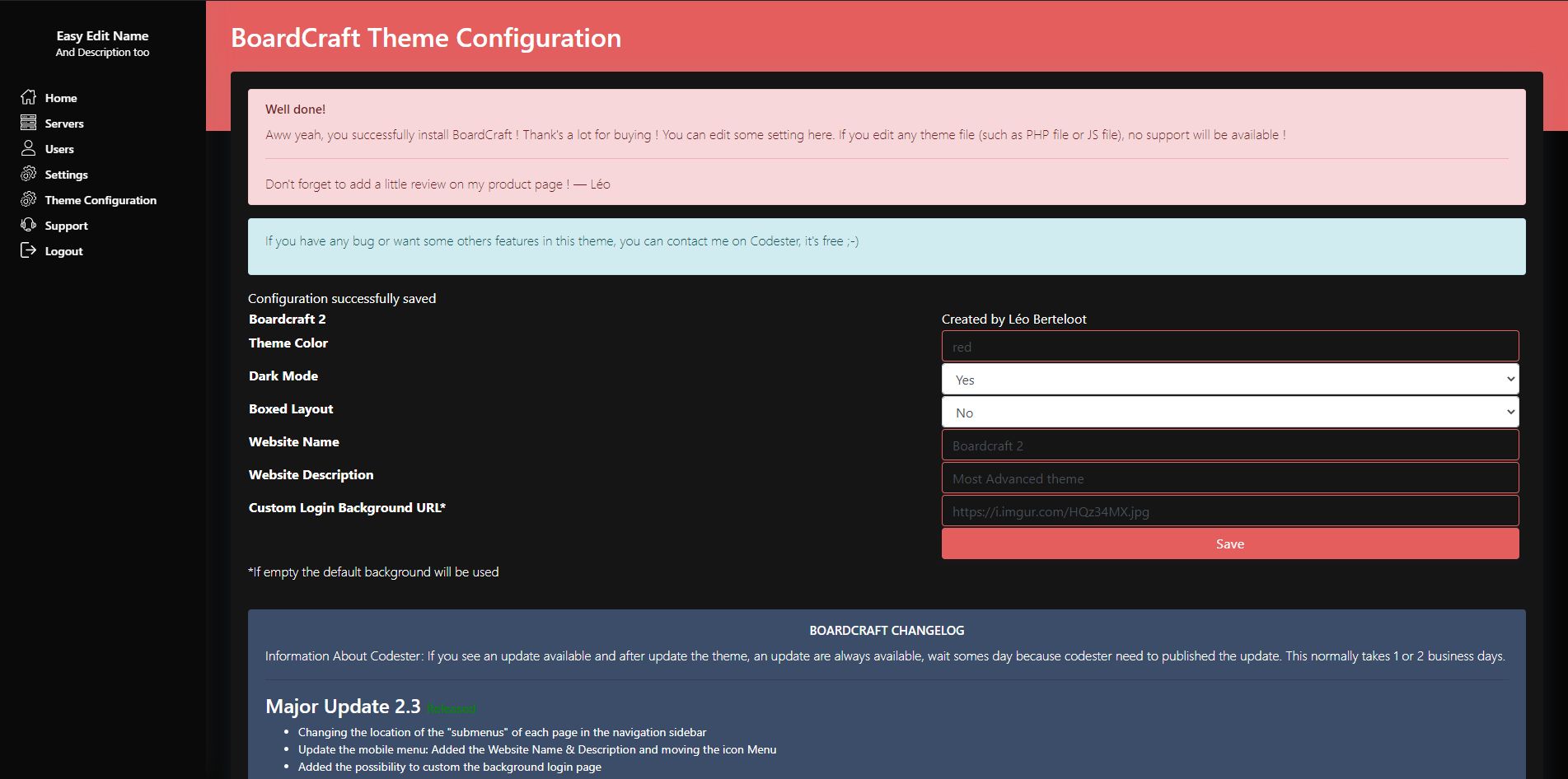This screenshot has width=1568, height=779.
Task: Click the Created by Léo Berteloot text
Action: (x=1014, y=319)
